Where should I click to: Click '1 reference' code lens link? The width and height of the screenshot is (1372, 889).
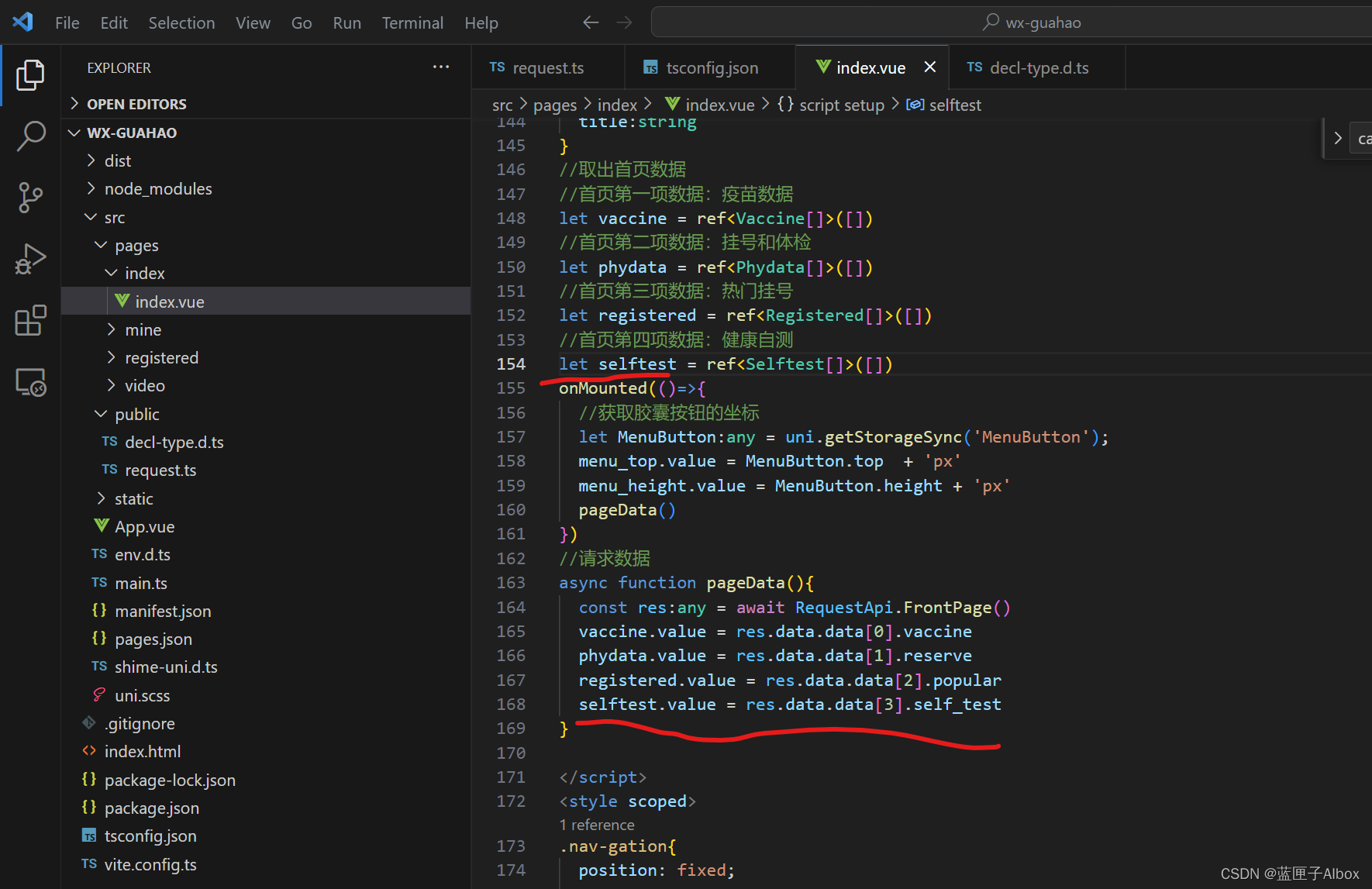point(597,825)
